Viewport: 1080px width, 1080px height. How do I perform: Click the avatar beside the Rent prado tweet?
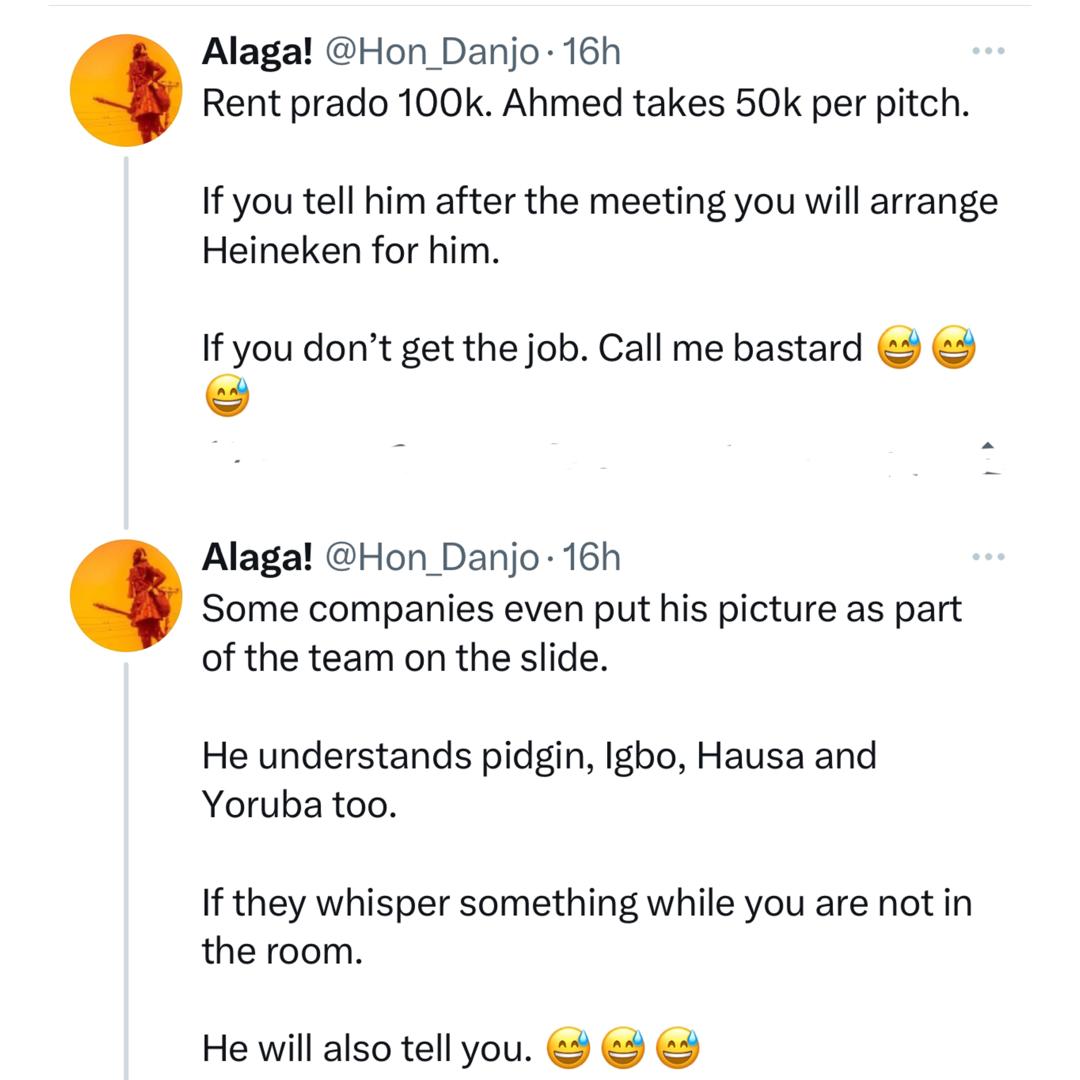[125, 90]
